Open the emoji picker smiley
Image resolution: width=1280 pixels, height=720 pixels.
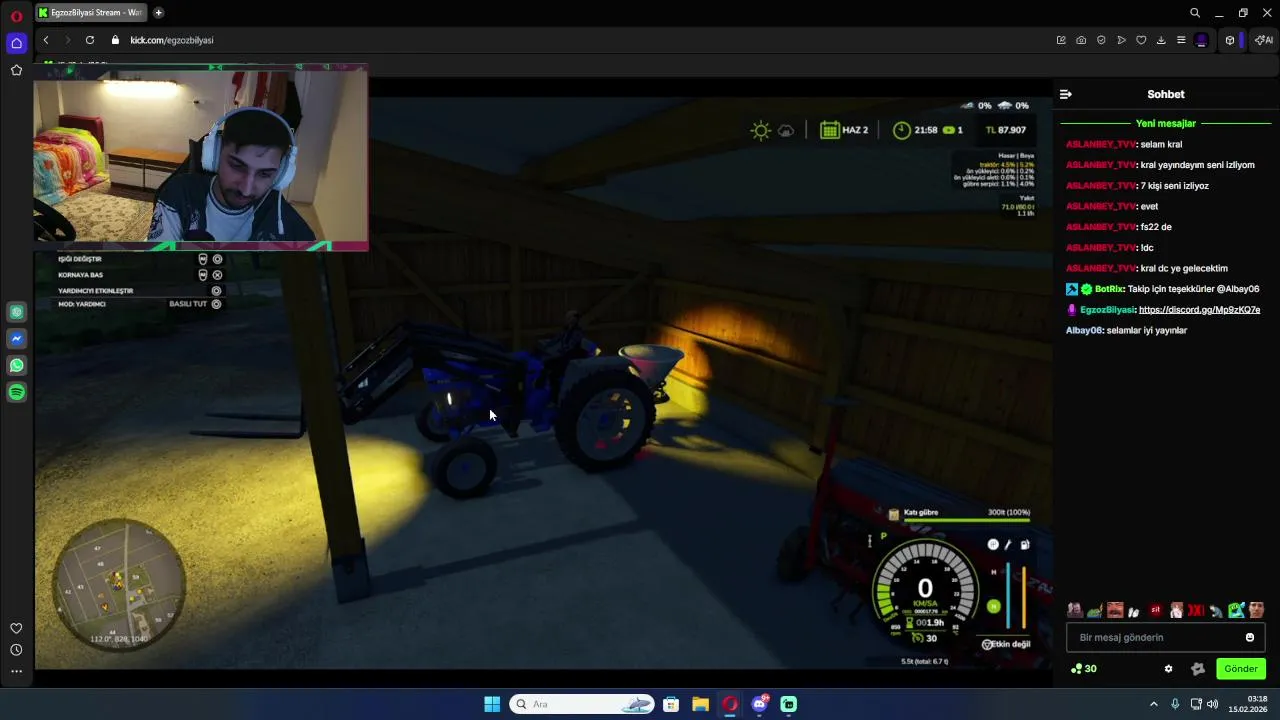click(x=1250, y=637)
